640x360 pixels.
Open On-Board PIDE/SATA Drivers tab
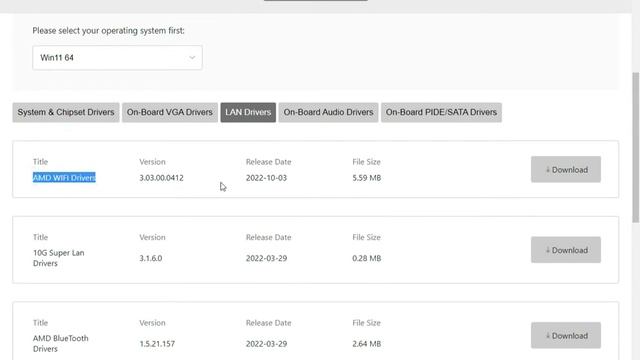pyautogui.click(x=441, y=112)
